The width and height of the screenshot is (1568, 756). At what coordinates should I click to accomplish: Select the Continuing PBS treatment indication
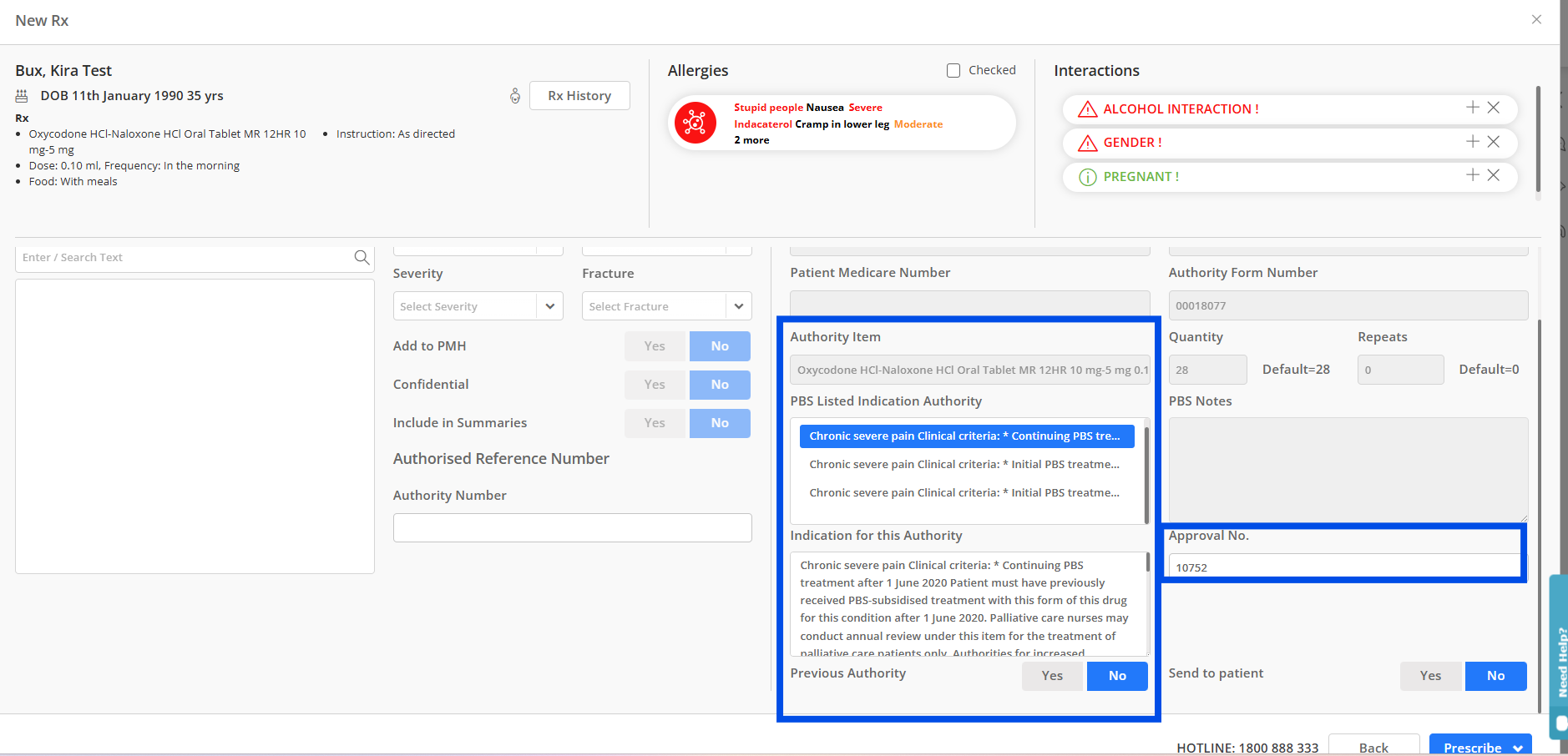tap(964, 436)
